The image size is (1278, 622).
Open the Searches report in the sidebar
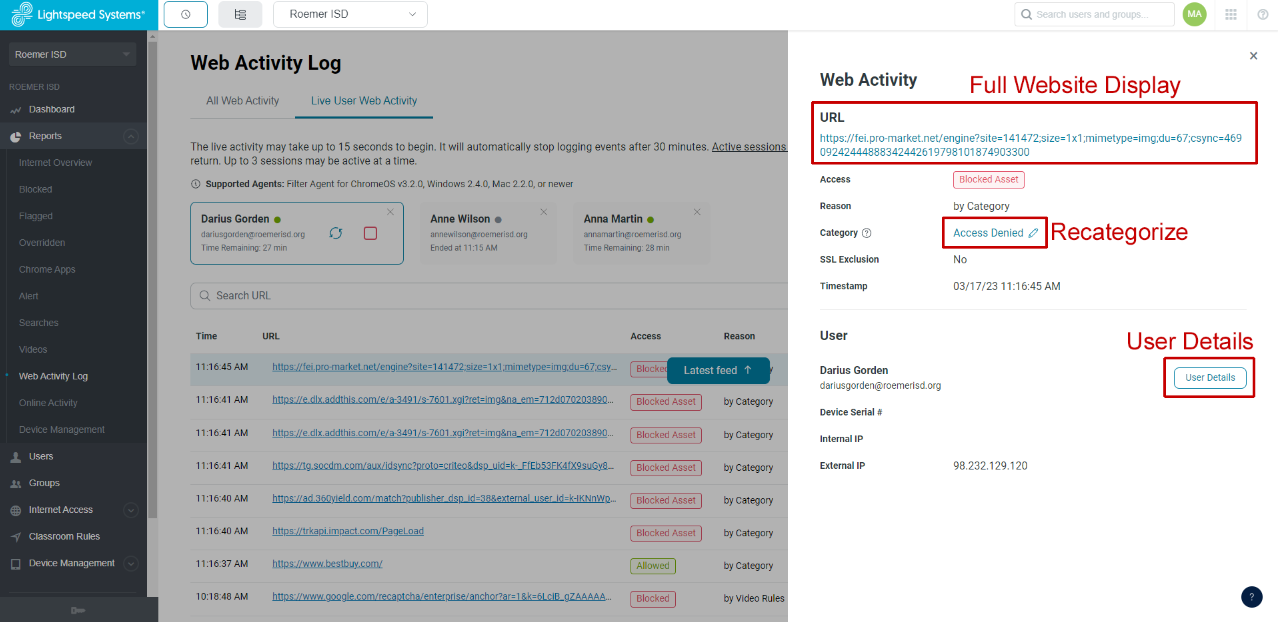(x=37, y=322)
